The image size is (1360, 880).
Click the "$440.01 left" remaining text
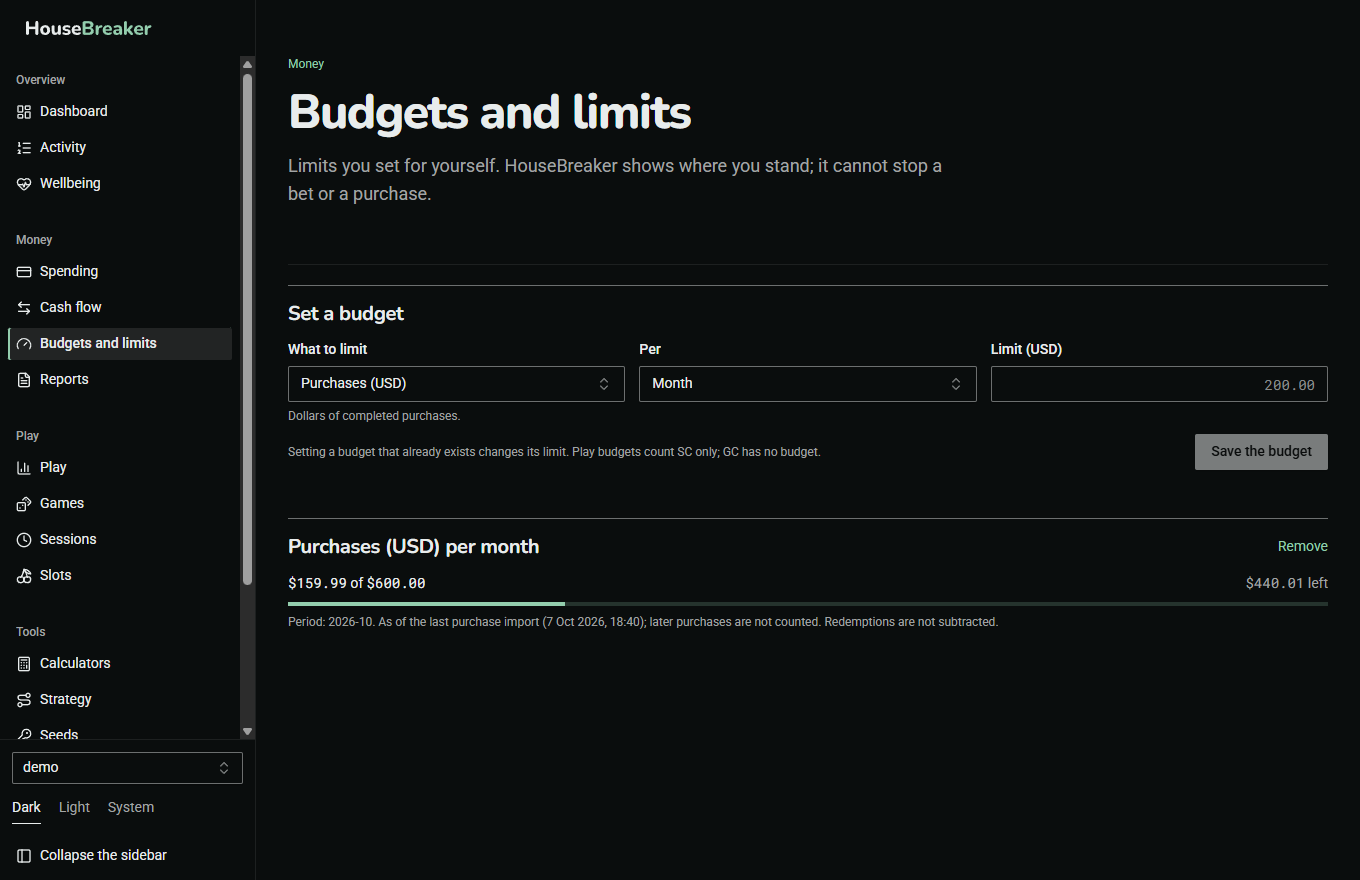[x=1287, y=583]
